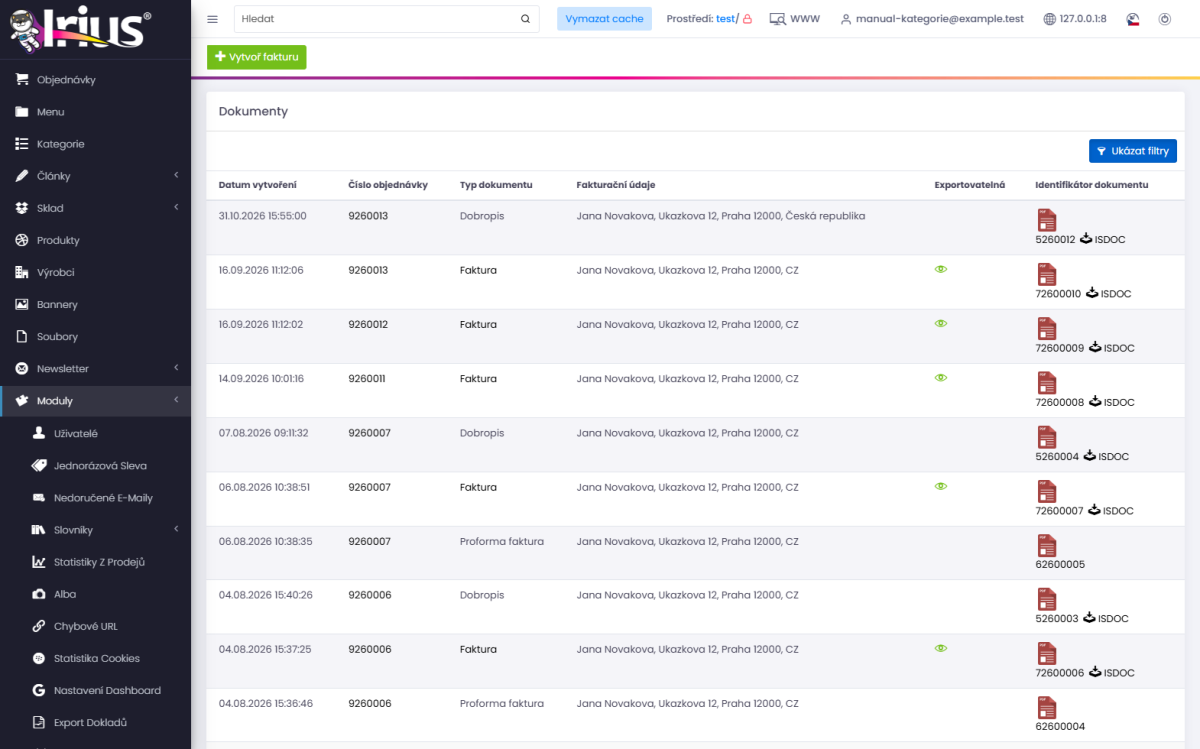Screen dimensions: 1200x749
Task: Open the PDF icon for proforma 62600004
Action: [x=1047, y=707]
